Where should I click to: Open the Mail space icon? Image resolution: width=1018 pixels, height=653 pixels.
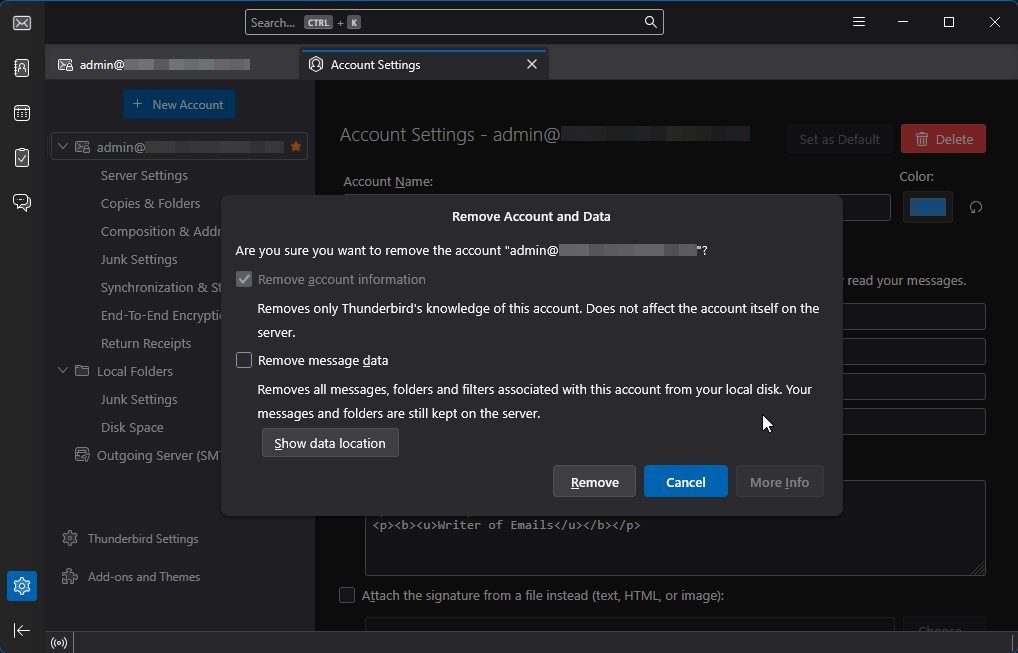(21, 23)
